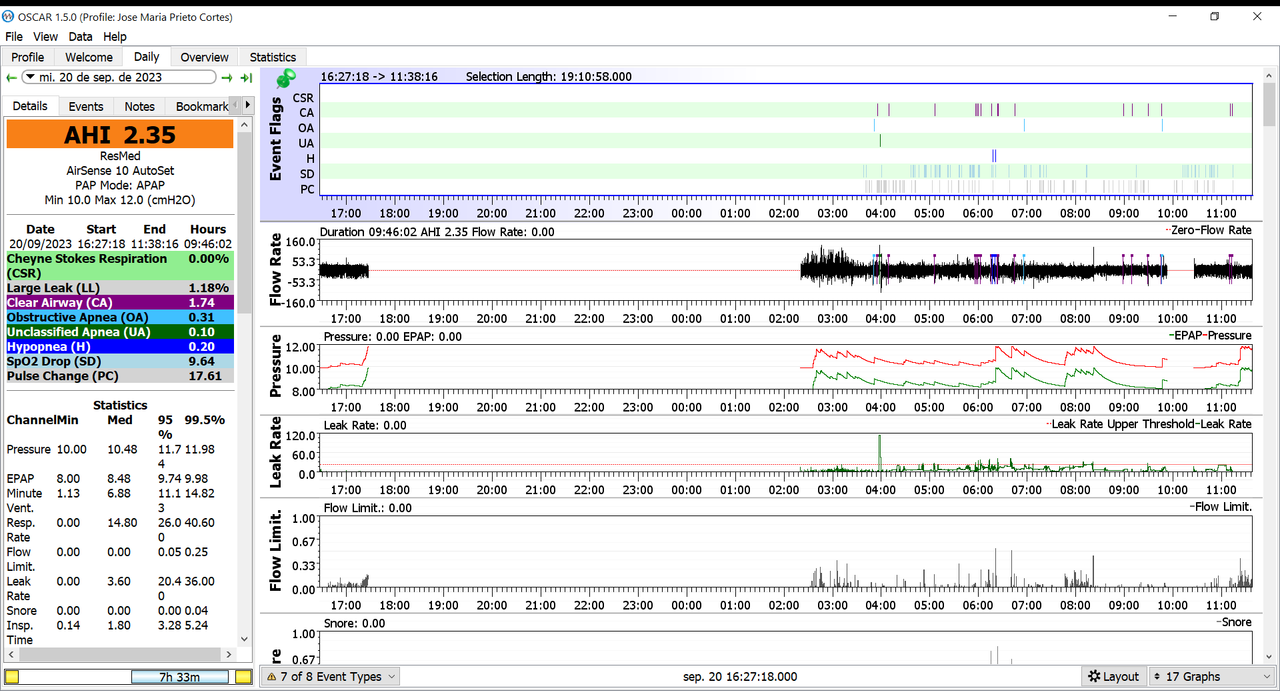1280x691 pixels.
Task: Go to next day with right arrow
Action: click(227, 77)
